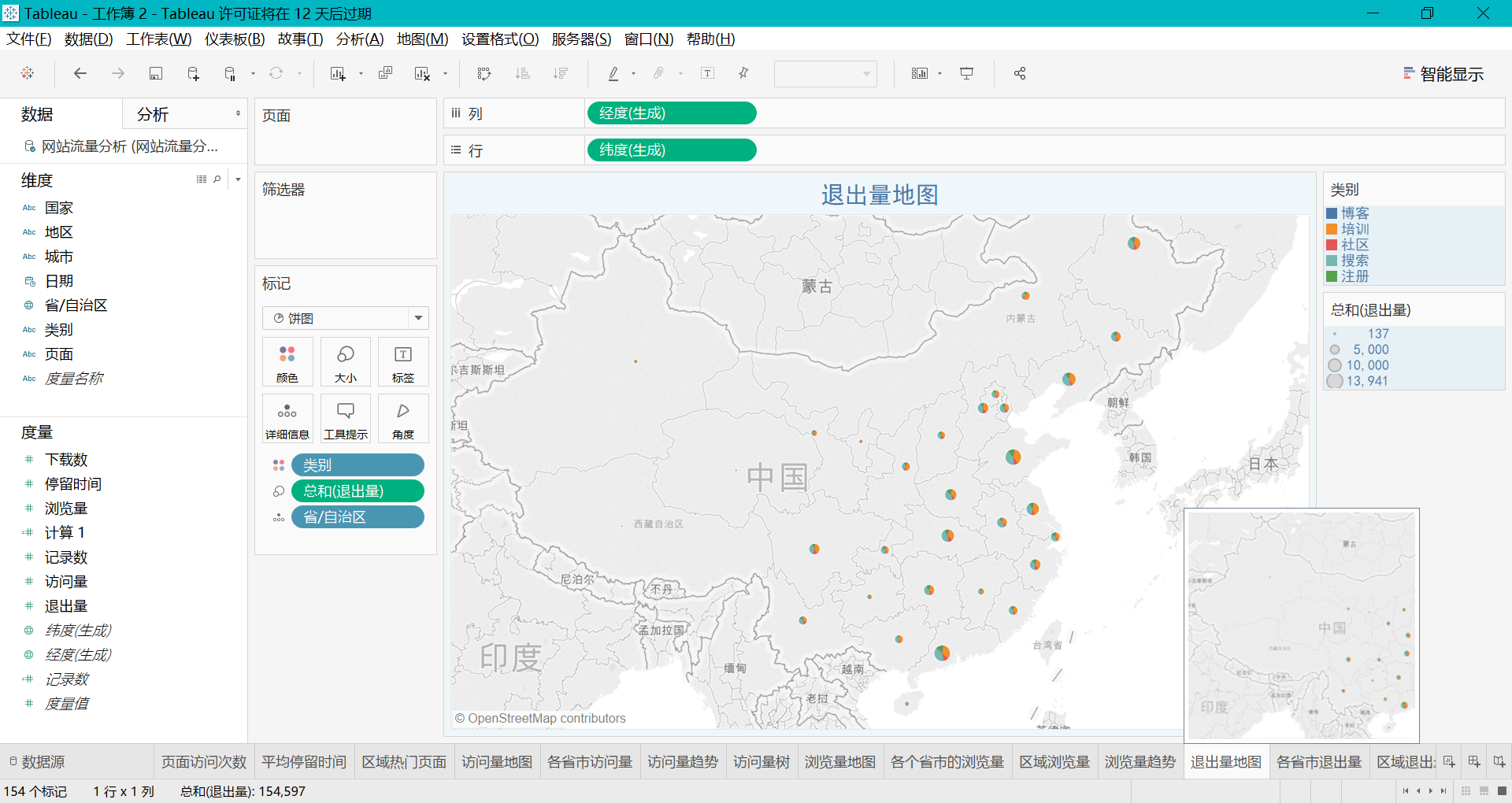Viewport: 1512px width, 803px height.
Task: Click the new worksheet tab icon
Action: coord(1449,762)
